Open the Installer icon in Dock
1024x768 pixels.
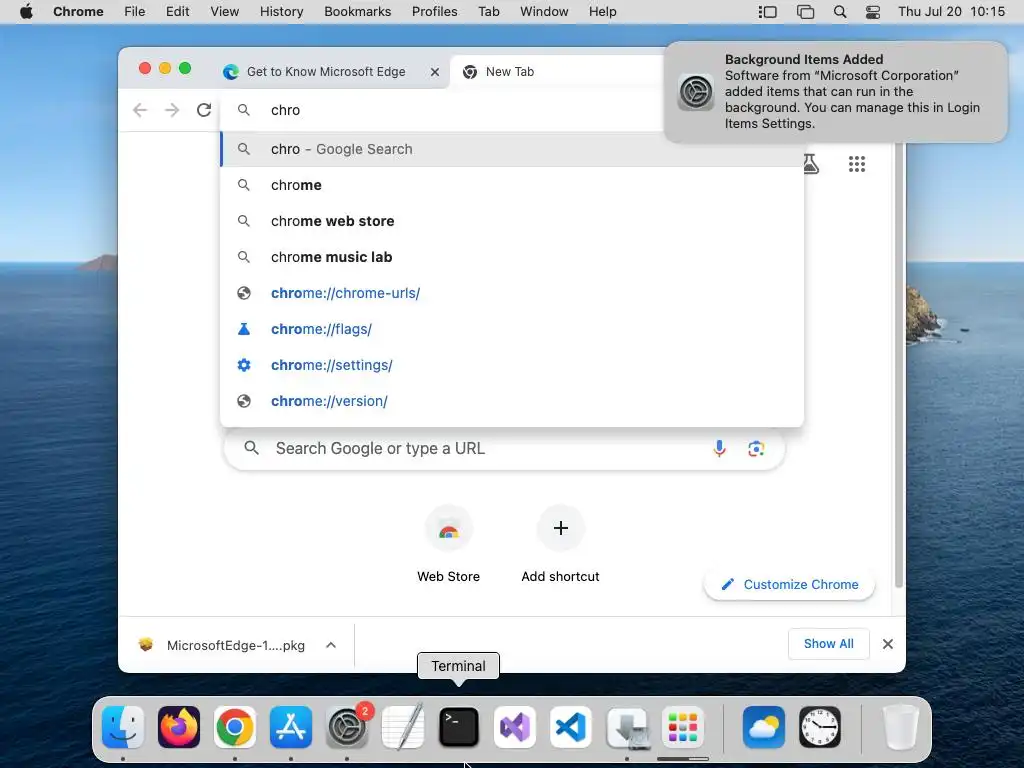627,727
